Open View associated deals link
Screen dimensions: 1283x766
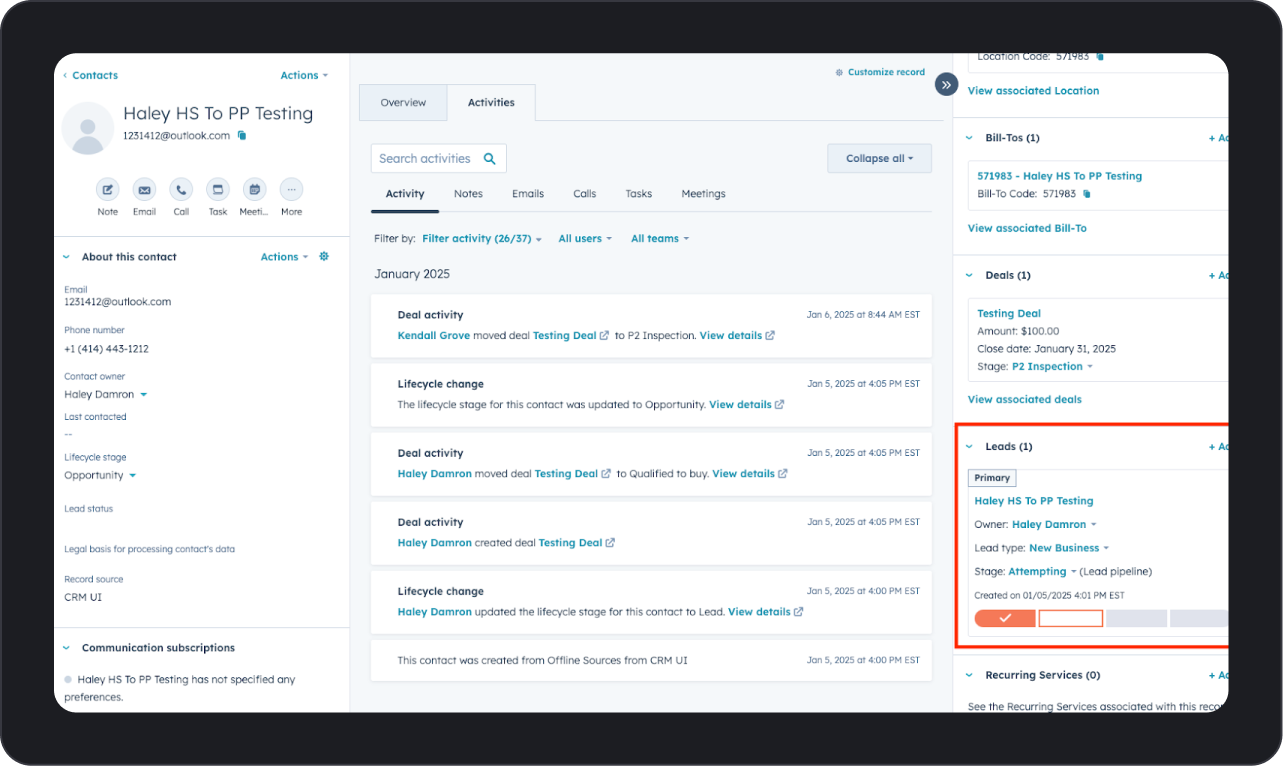pos(1024,400)
